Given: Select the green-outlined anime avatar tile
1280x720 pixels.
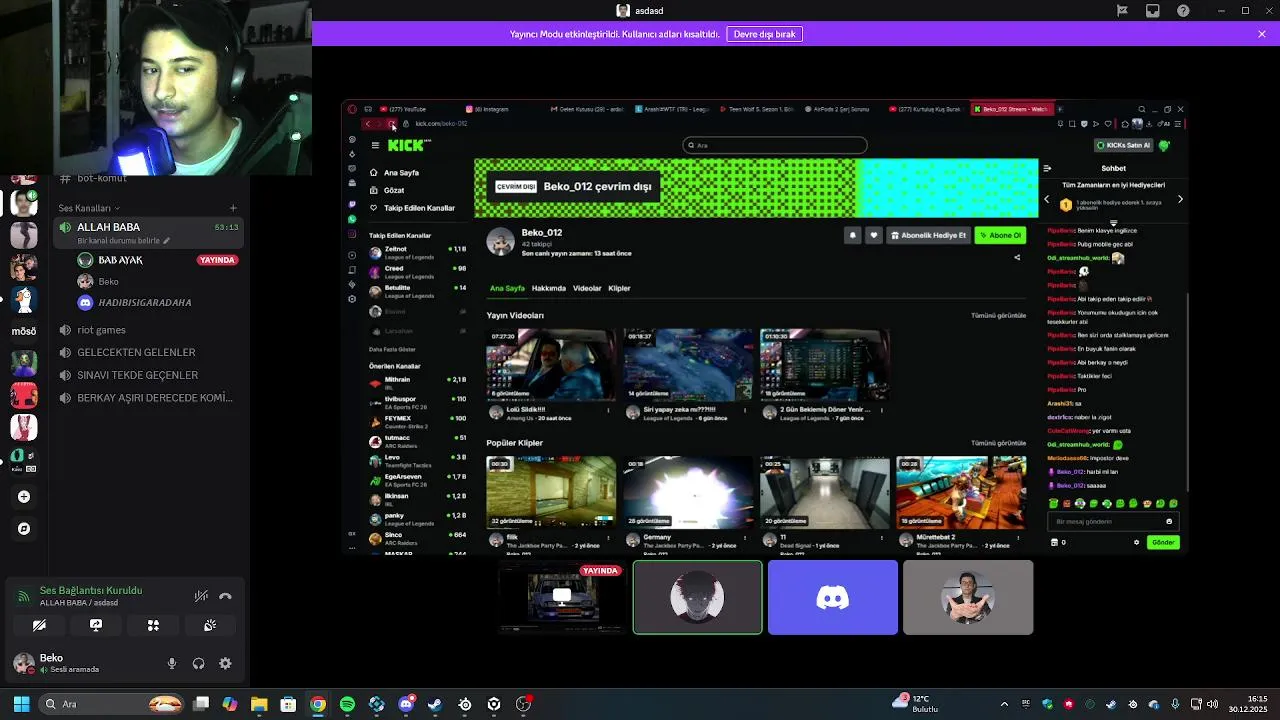Looking at the screenshot, I should point(697,597).
